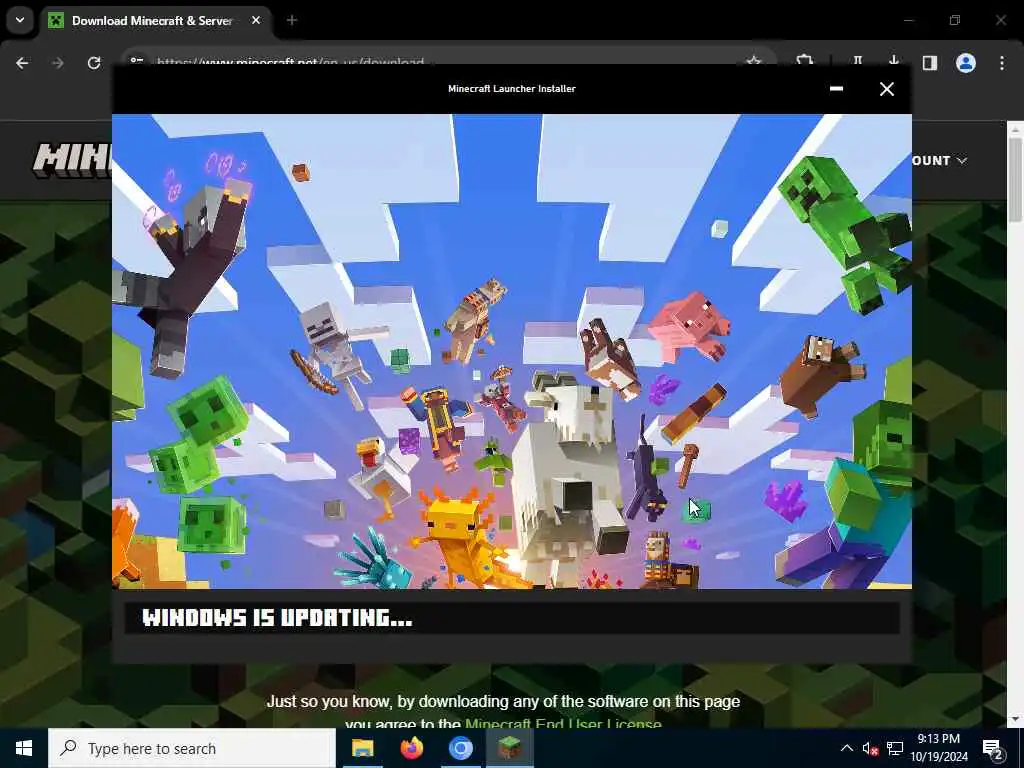Click the taskbar search box

point(191,748)
